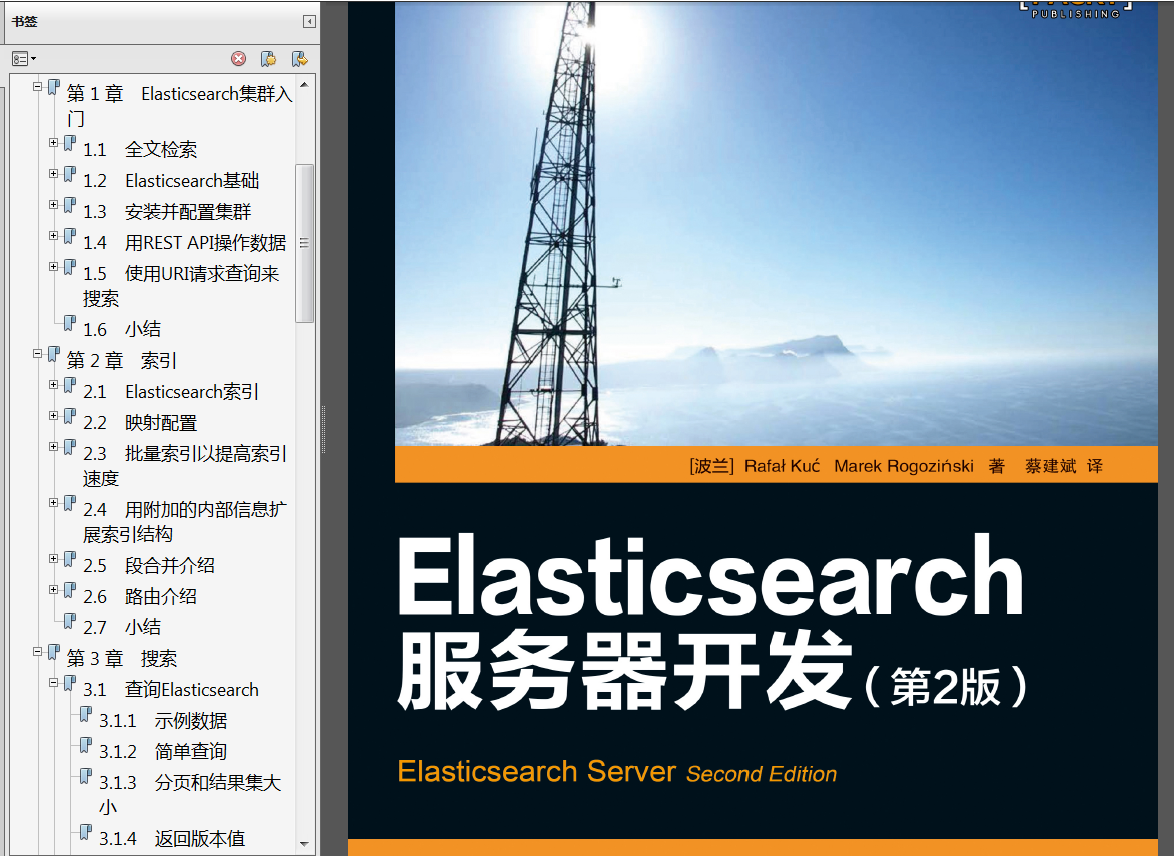This screenshot has width=1174, height=856.
Task: Expand the 2.2 映射配置 node
Action: 54,416
